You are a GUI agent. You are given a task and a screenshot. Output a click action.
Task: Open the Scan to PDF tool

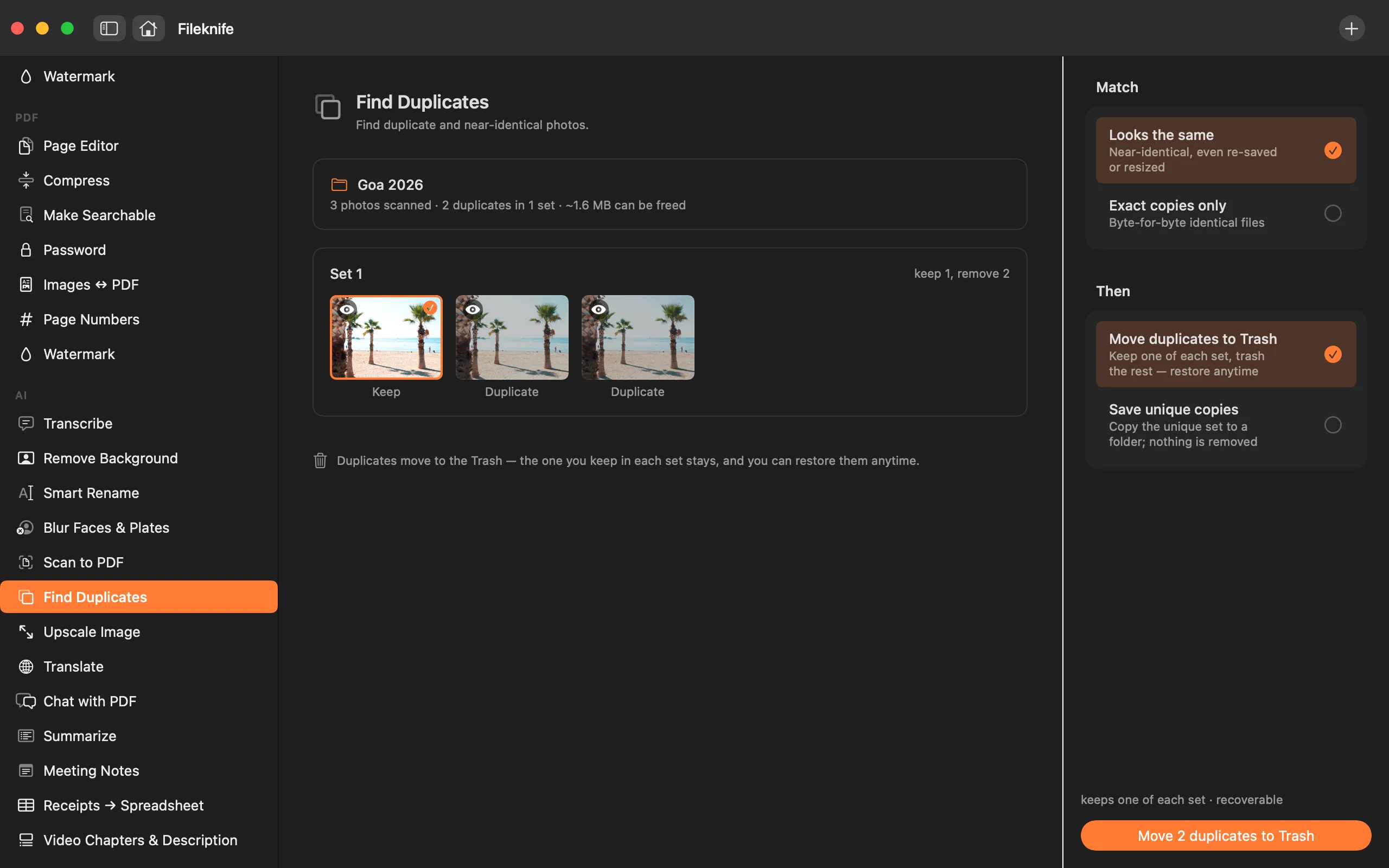[139, 563]
